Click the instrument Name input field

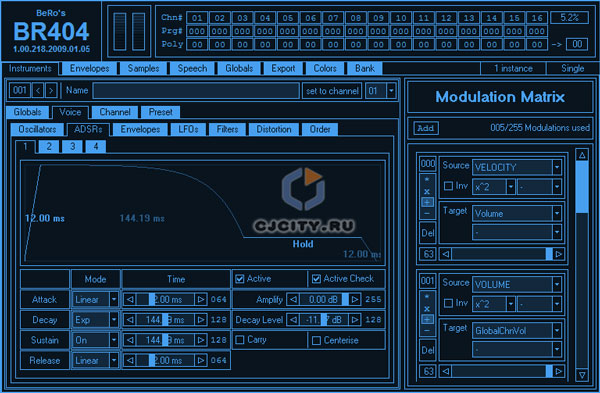tap(196, 91)
